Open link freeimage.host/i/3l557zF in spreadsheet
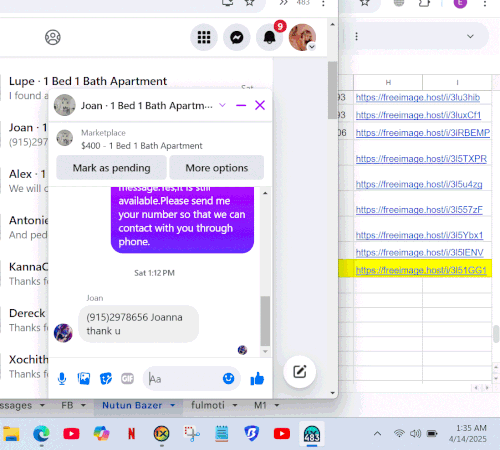Viewport: 500px width, 450px height. pos(419,210)
